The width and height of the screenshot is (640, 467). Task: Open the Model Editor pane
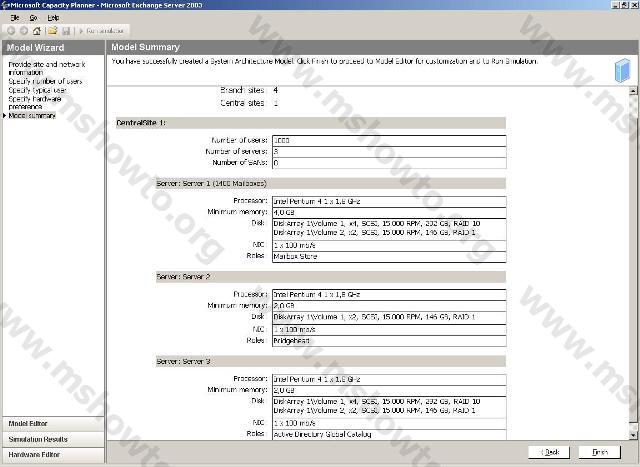click(x=53, y=424)
